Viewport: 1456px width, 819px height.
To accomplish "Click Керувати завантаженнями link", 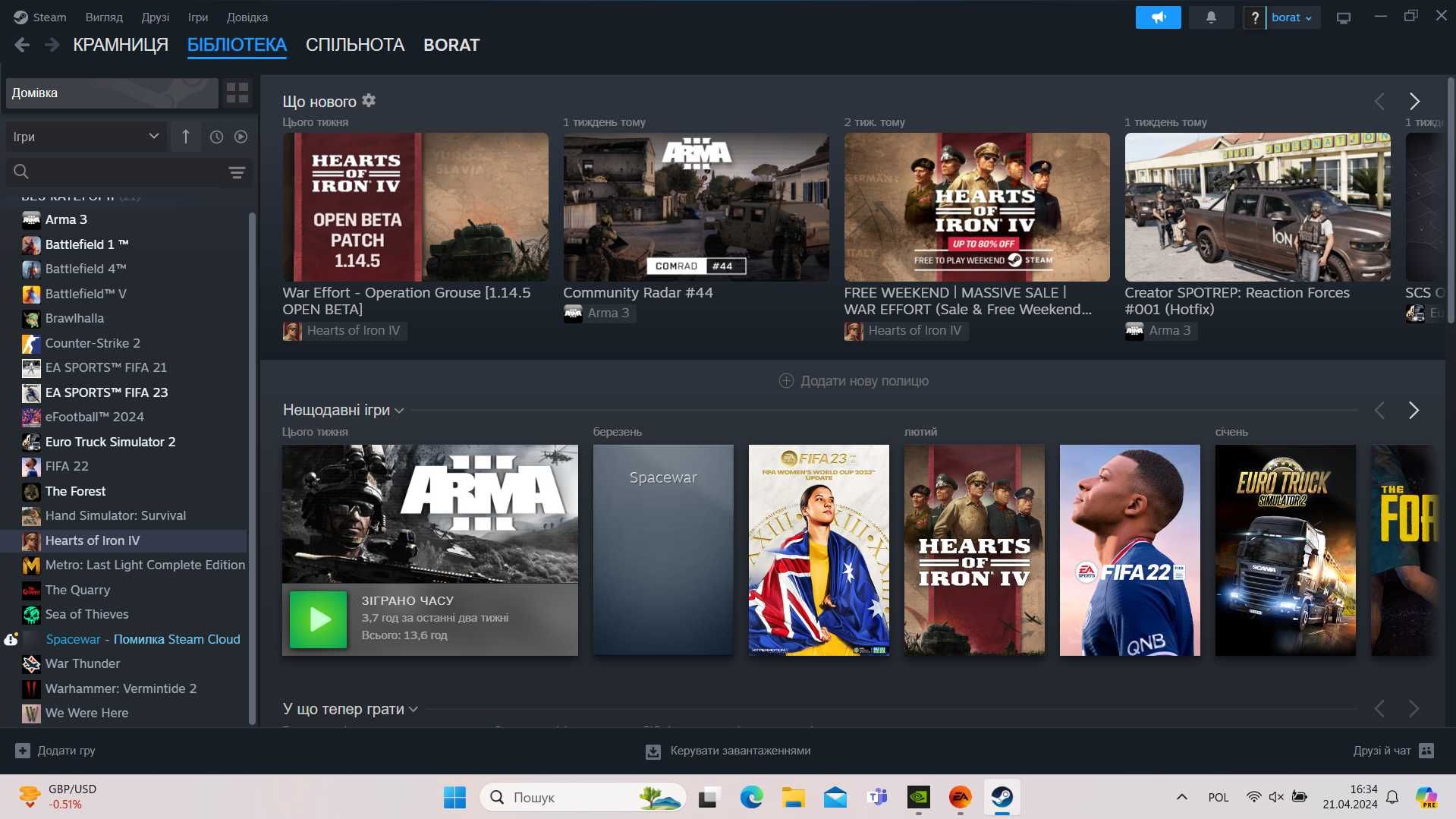I will [728, 751].
